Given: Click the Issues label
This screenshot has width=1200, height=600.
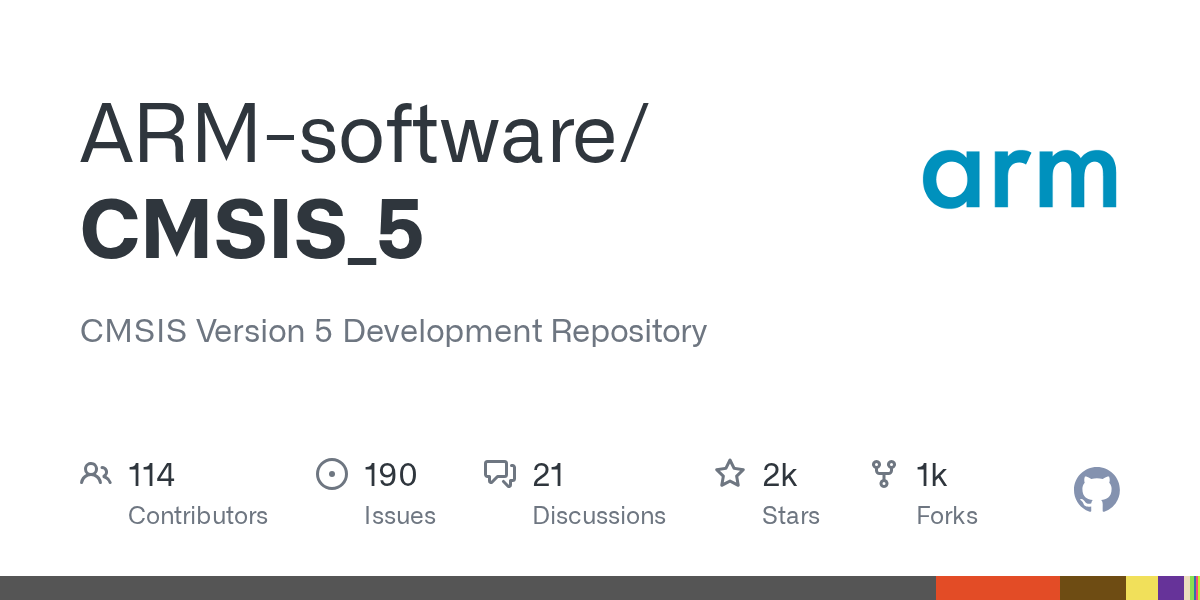Looking at the screenshot, I should pos(400,516).
